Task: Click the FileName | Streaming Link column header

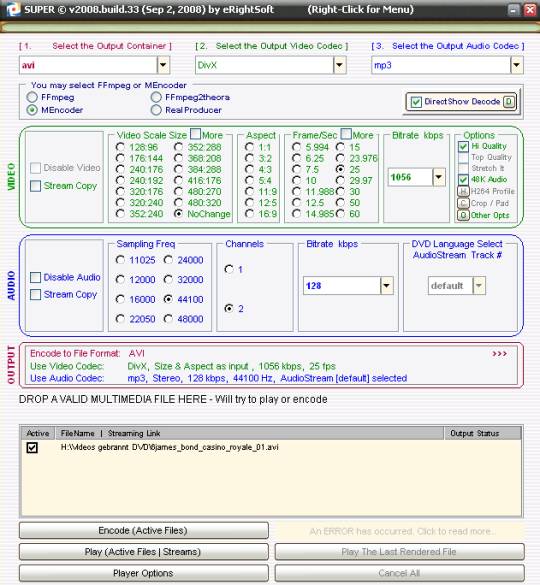Action: point(250,434)
